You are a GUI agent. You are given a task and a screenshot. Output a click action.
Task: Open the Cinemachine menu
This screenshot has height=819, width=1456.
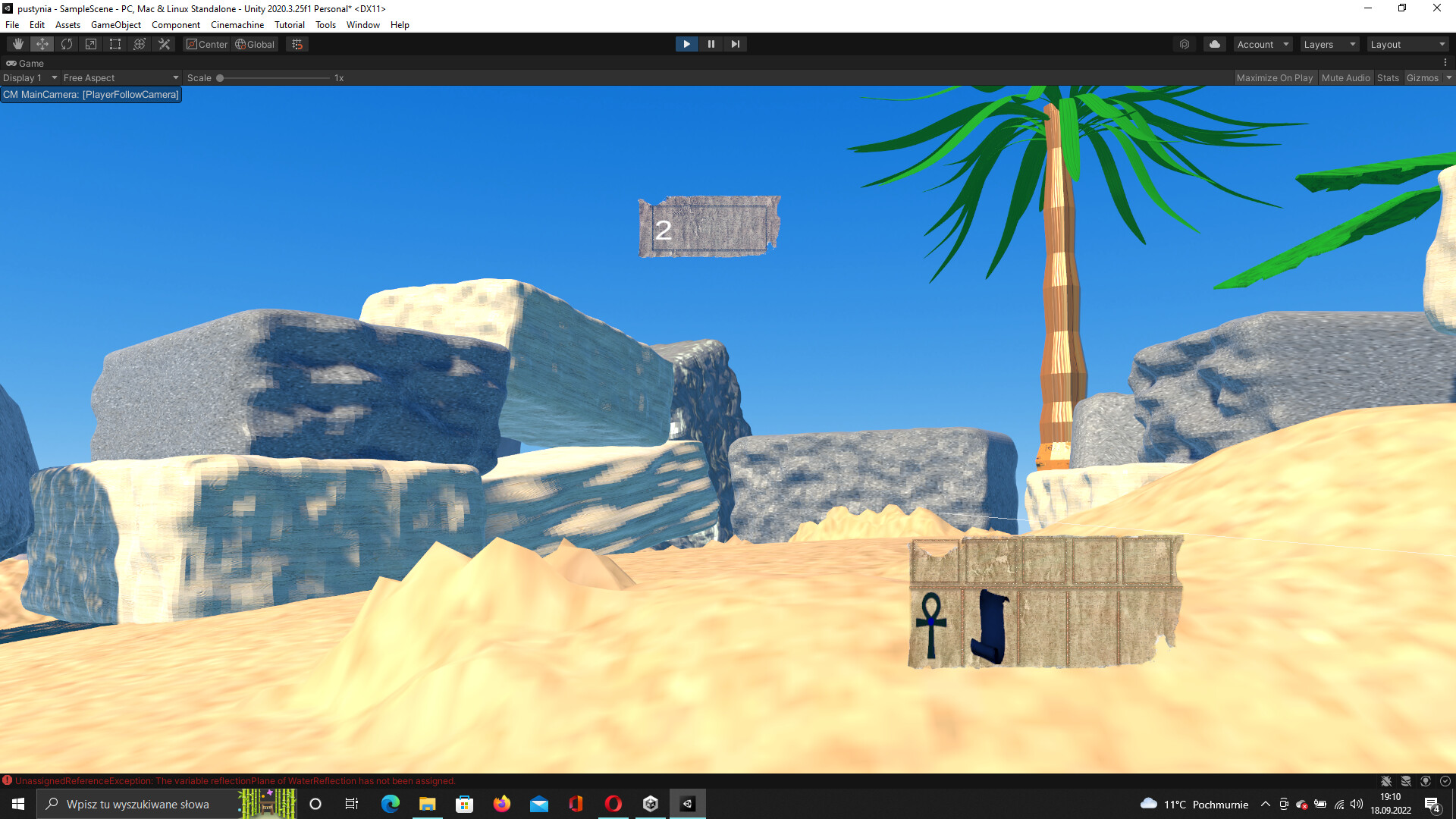tap(237, 25)
